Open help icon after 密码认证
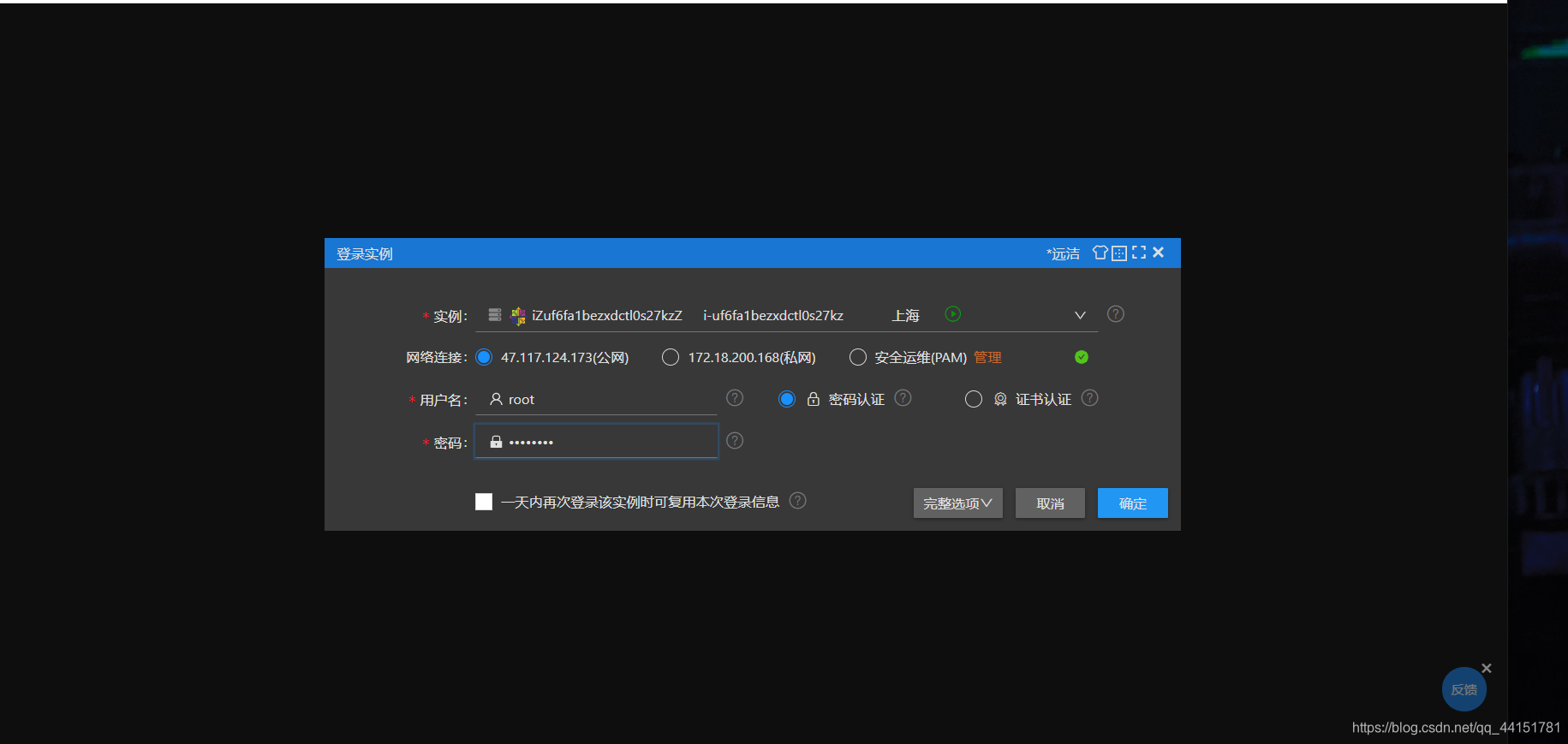The image size is (1568, 744). click(903, 398)
